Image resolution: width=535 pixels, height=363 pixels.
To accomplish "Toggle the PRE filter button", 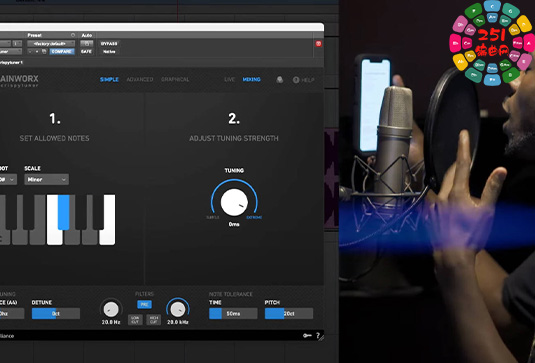I will pyautogui.click(x=144, y=304).
